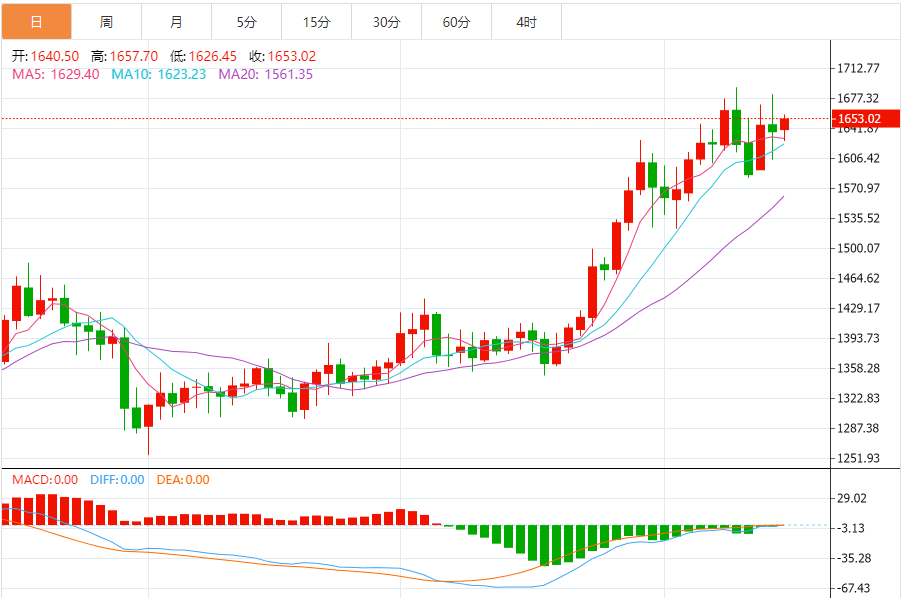
Task: Open the 月 (monthly) chart tab
Action: 176,21
